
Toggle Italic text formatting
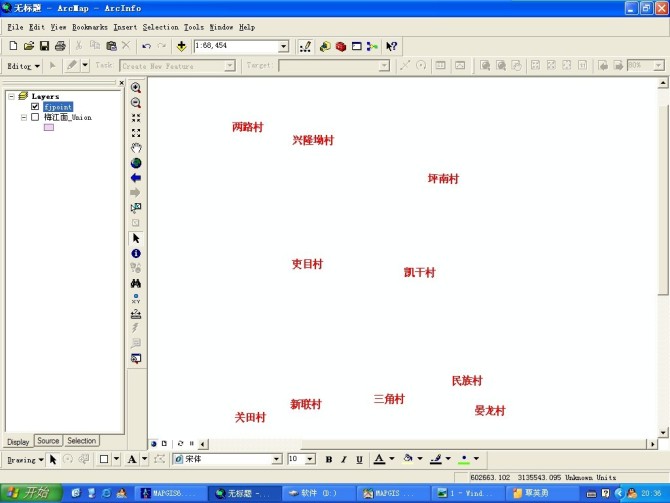click(x=344, y=459)
